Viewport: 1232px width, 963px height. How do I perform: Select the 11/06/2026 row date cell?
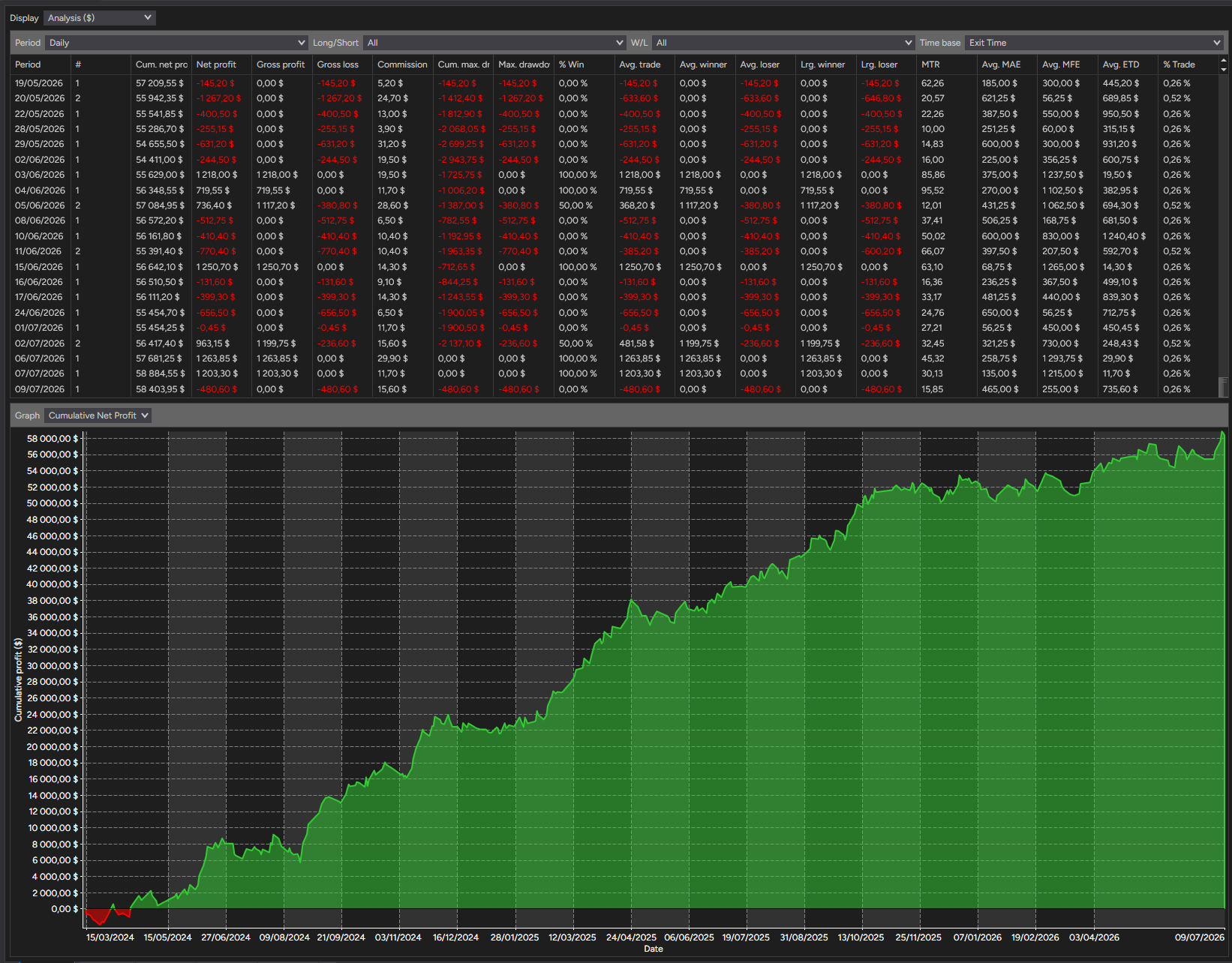pyautogui.click(x=39, y=251)
